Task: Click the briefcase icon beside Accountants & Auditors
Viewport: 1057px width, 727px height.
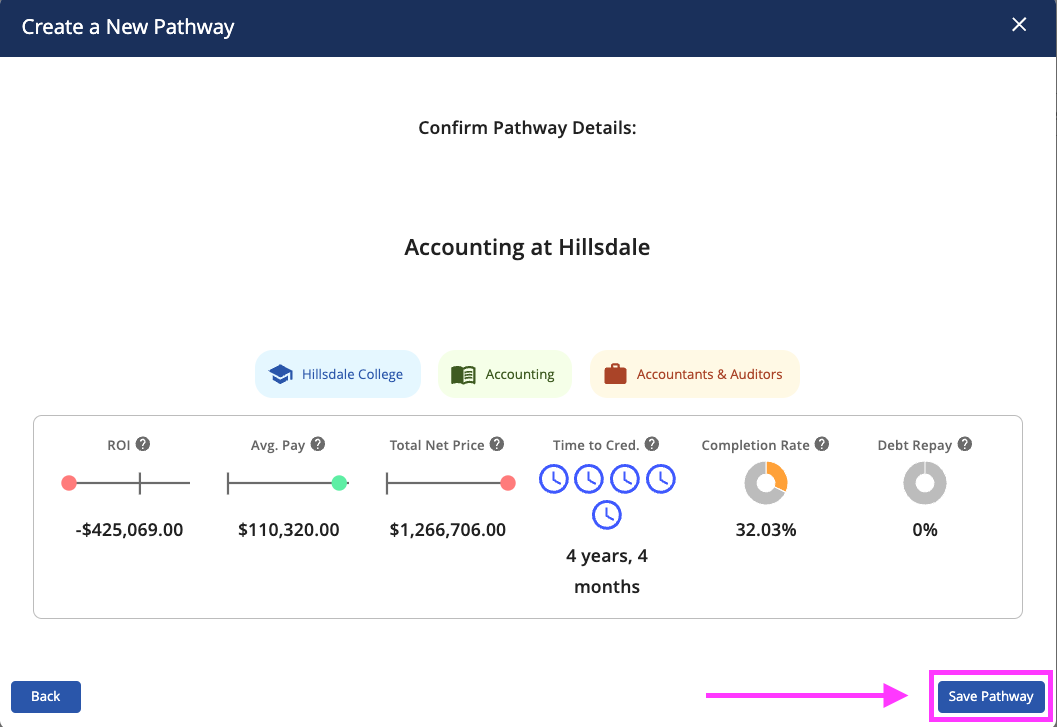Action: coord(615,374)
